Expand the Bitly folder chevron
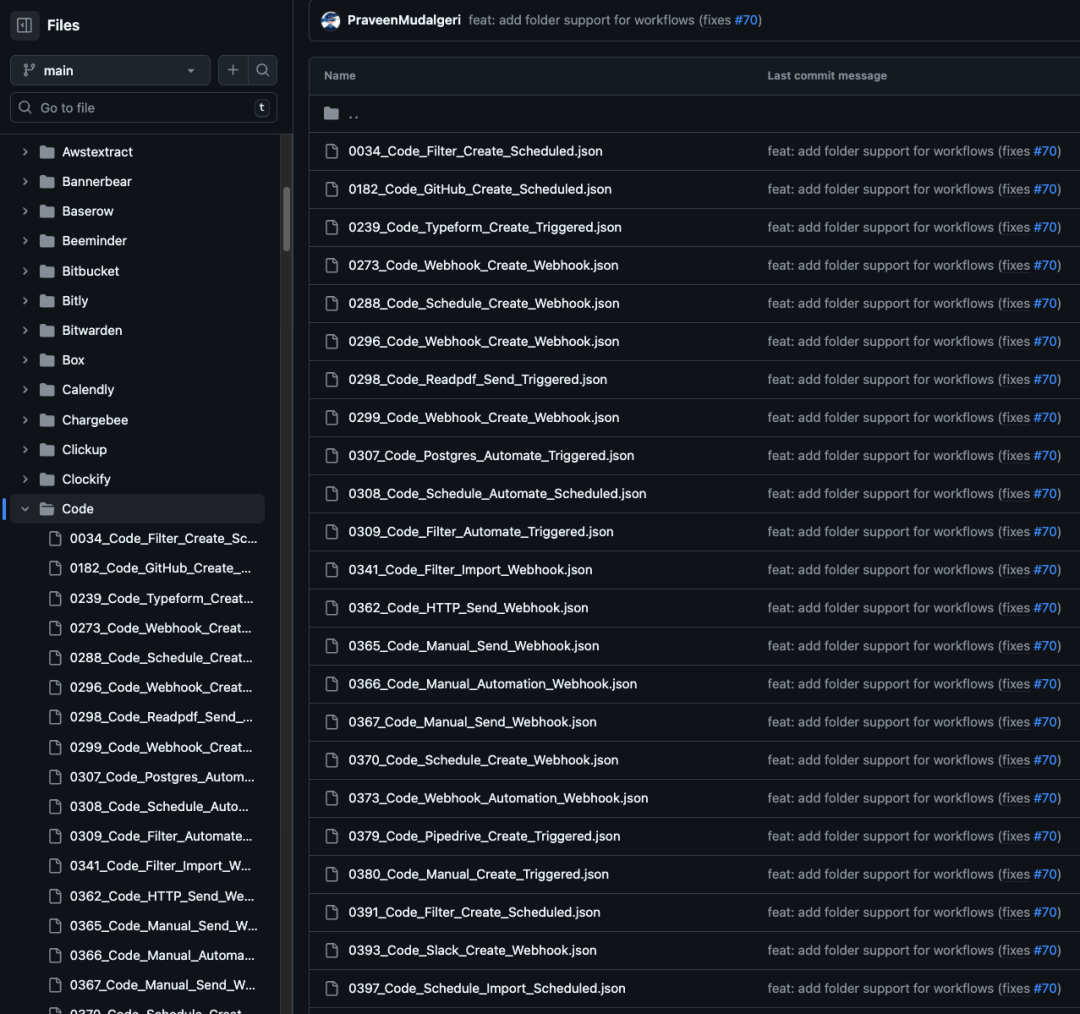 (25, 300)
